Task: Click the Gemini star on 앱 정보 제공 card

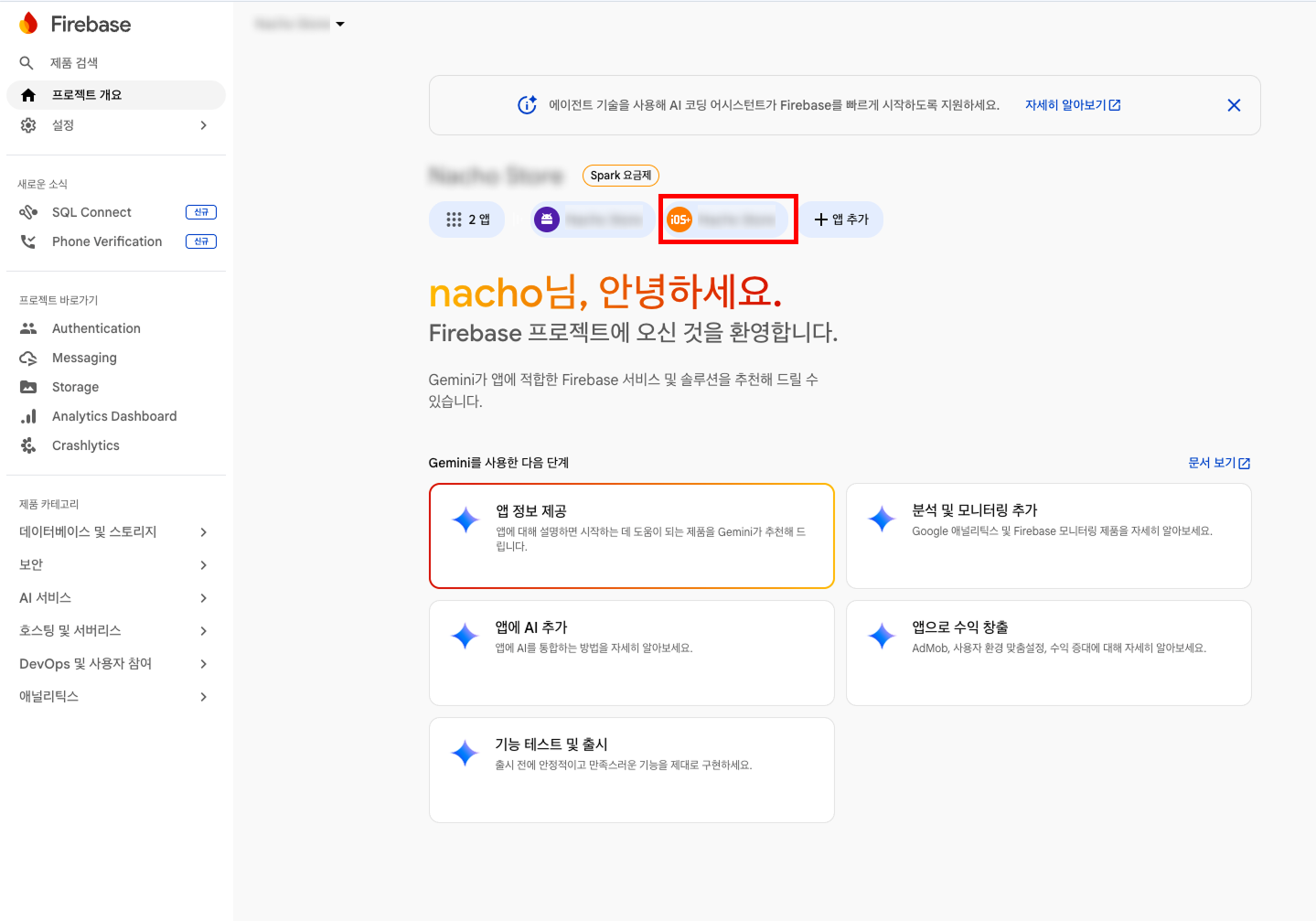Action: coord(465,519)
